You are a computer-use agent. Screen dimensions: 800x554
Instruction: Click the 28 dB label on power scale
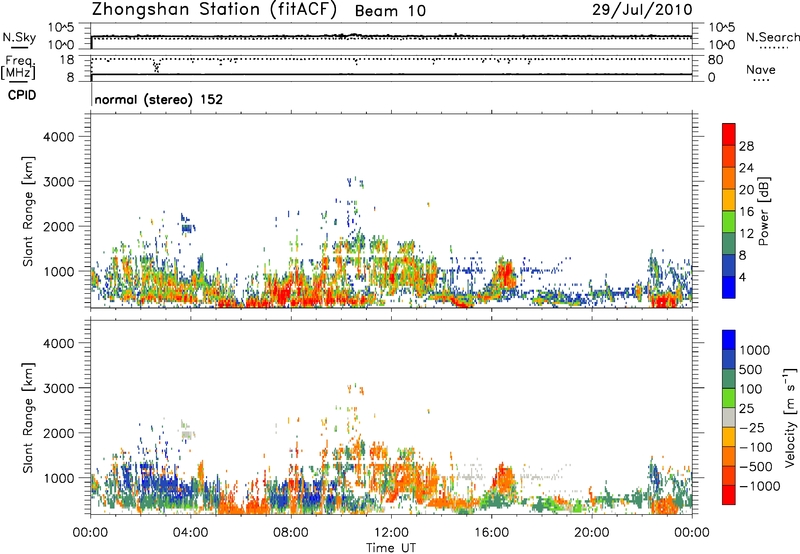pos(746,146)
